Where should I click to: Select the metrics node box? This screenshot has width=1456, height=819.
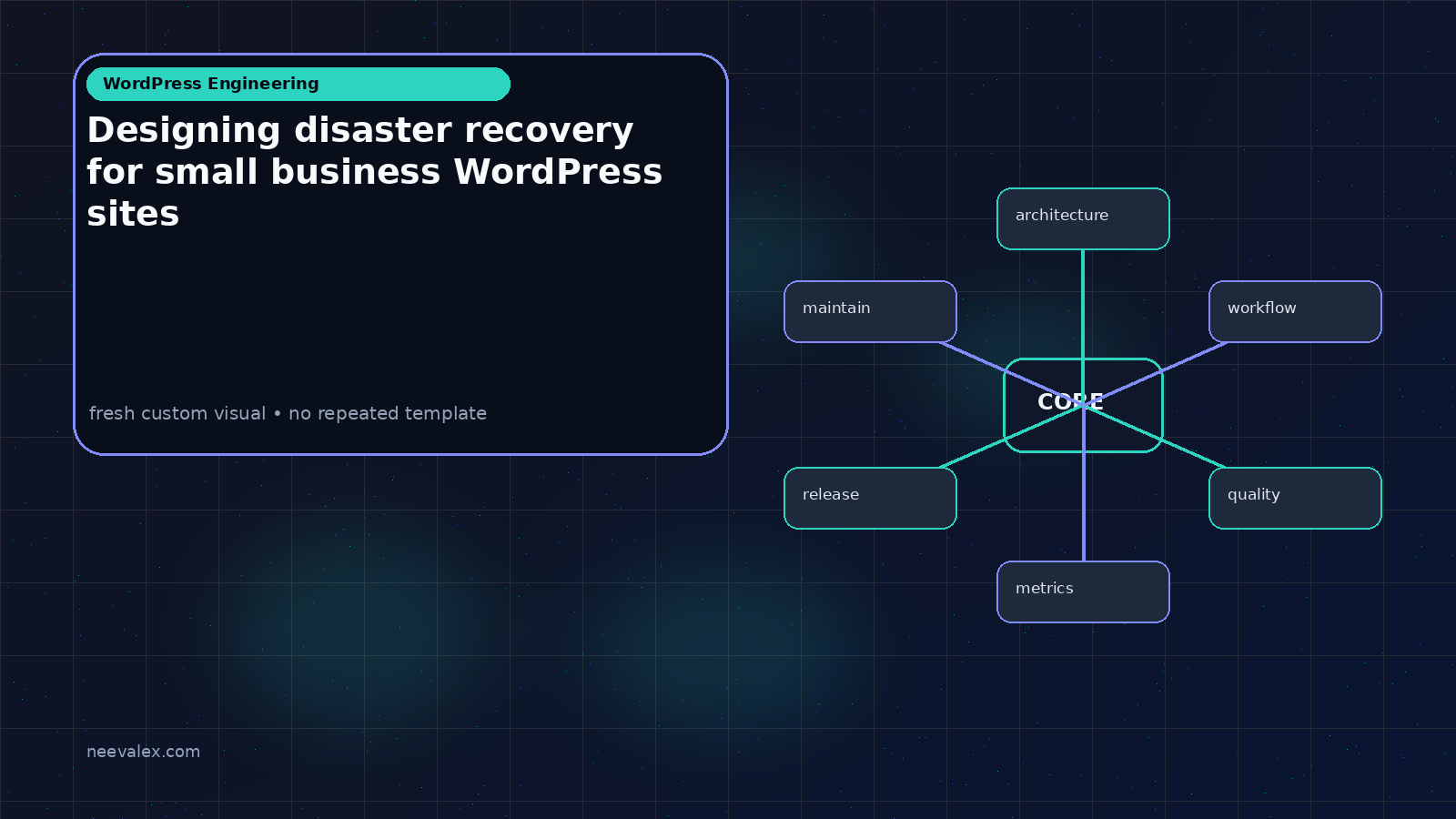click(1083, 591)
